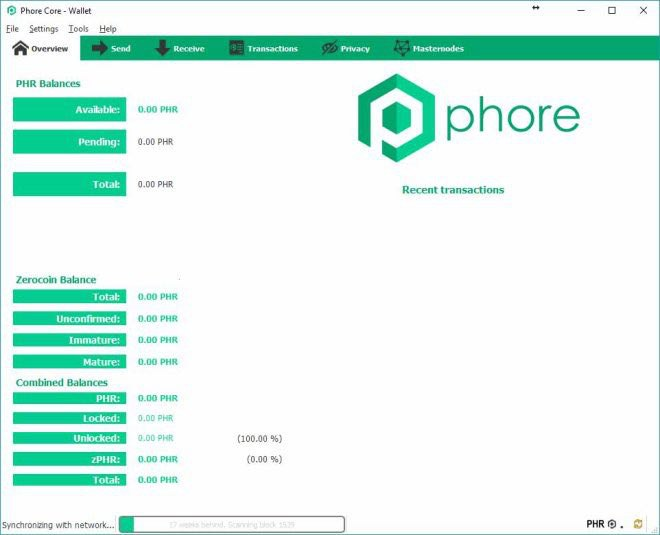Open the Receive tab
660x535 pixels.
pyautogui.click(x=180, y=48)
